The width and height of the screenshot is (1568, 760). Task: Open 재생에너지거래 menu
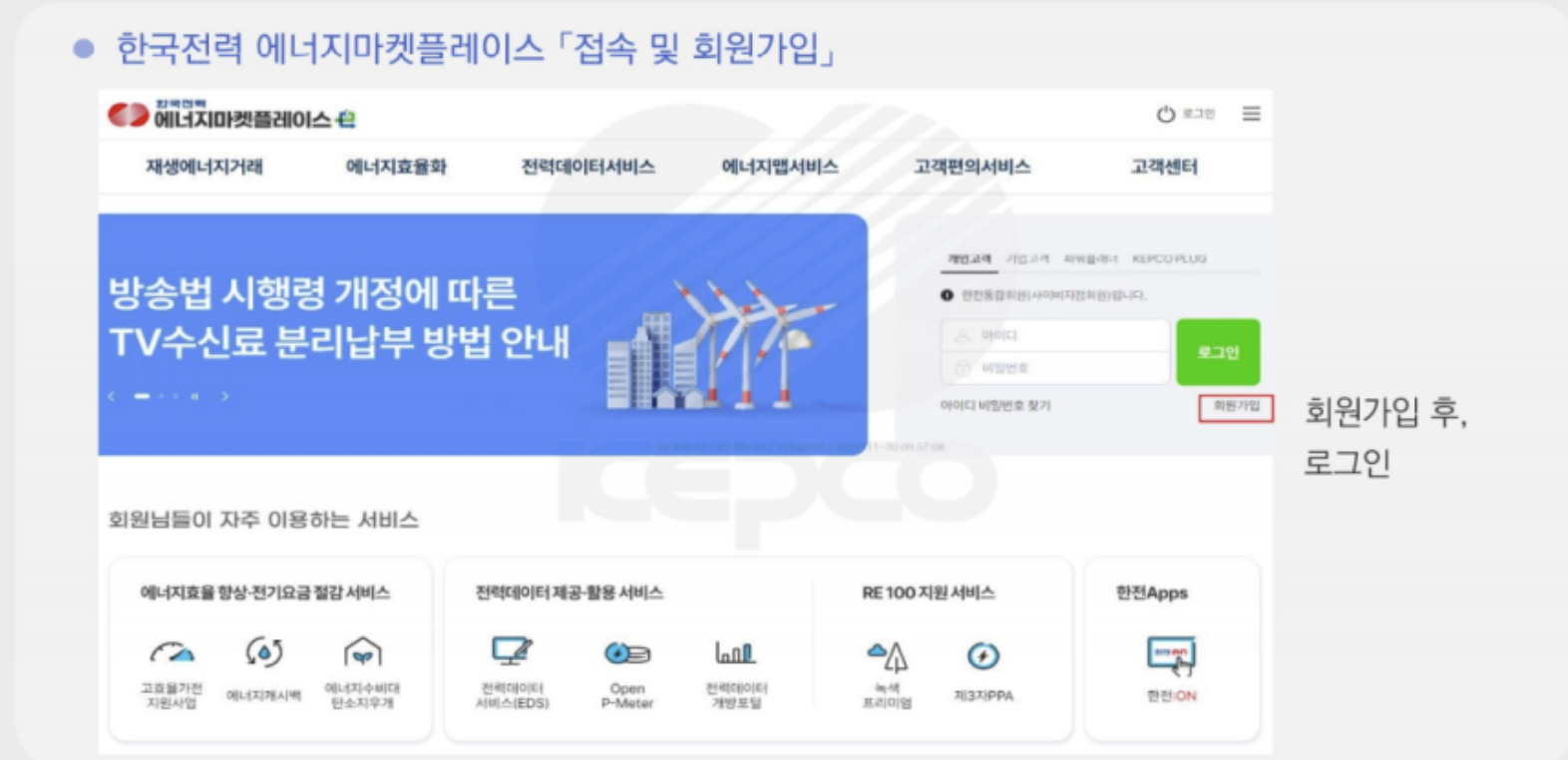(204, 167)
